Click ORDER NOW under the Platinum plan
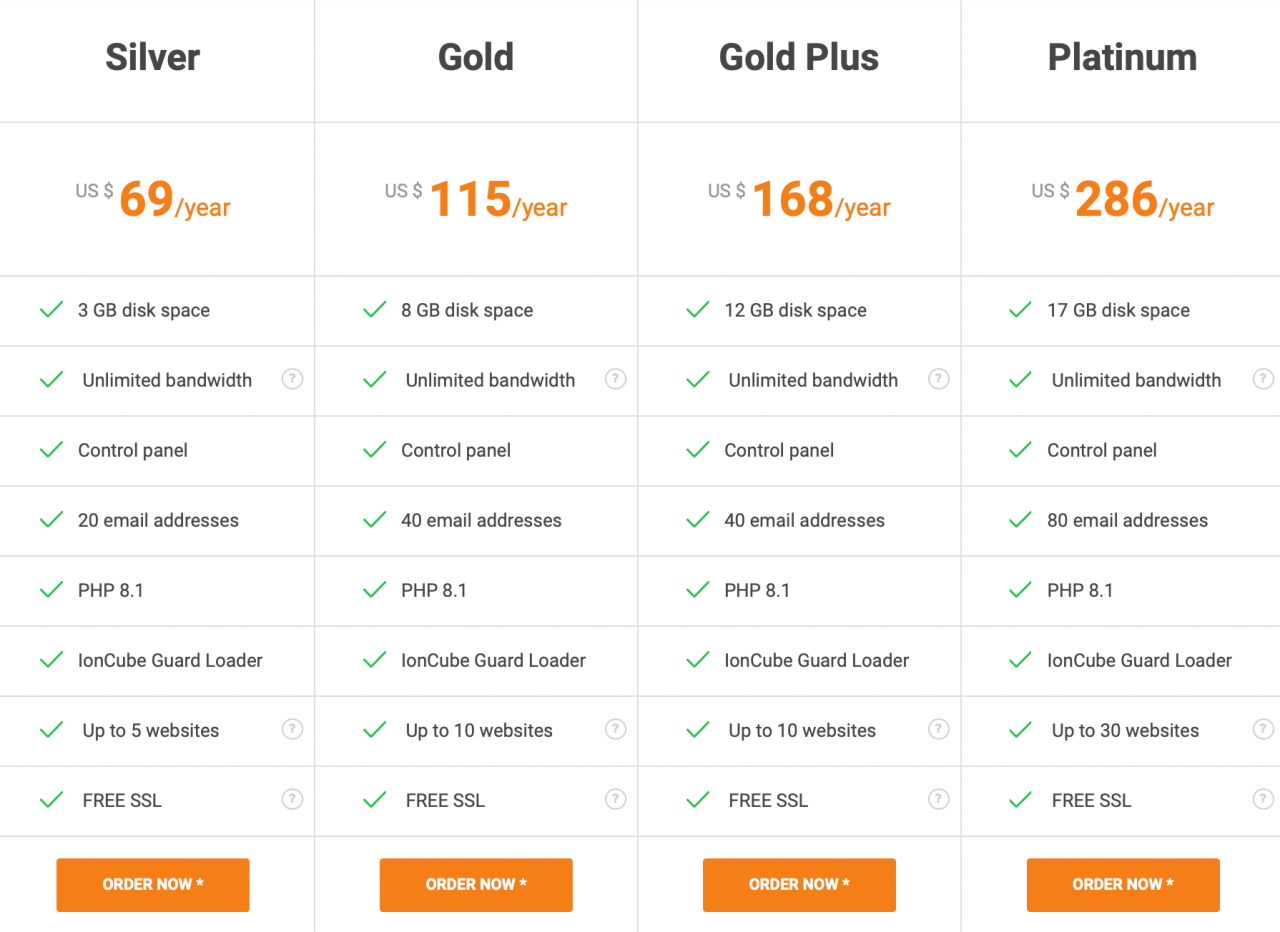This screenshot has width=1280, height=932. point(1122,884)
